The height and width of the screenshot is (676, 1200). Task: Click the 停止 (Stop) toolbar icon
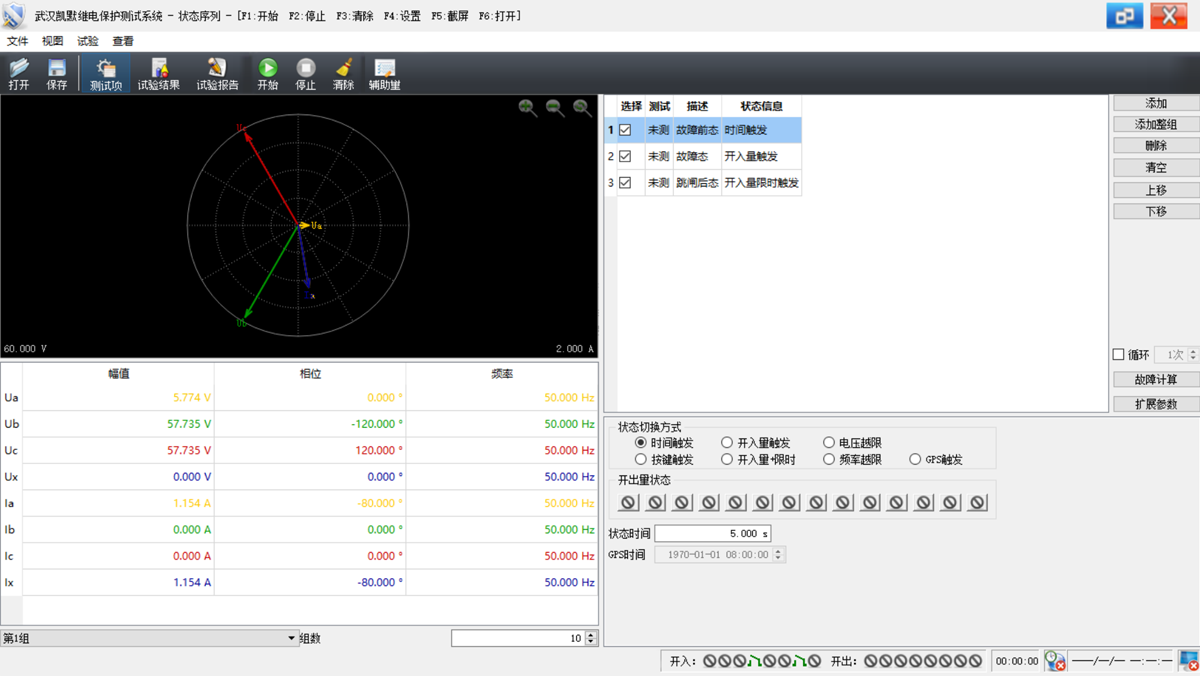pyautogui.click(x=305, y=68)
